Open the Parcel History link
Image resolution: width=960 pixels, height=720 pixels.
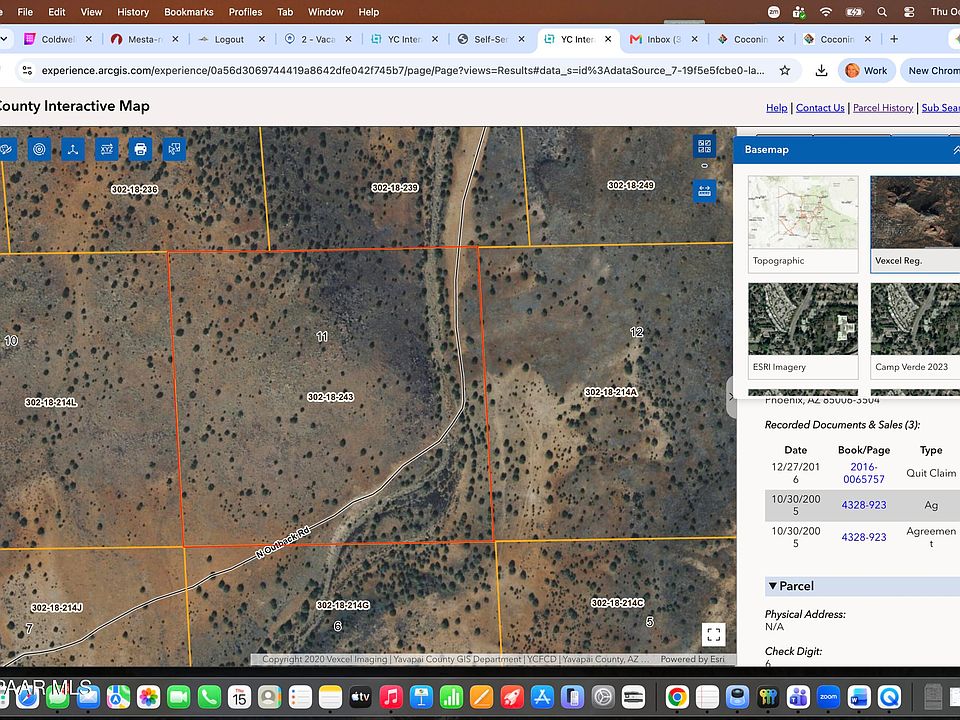tap(883, 108)
